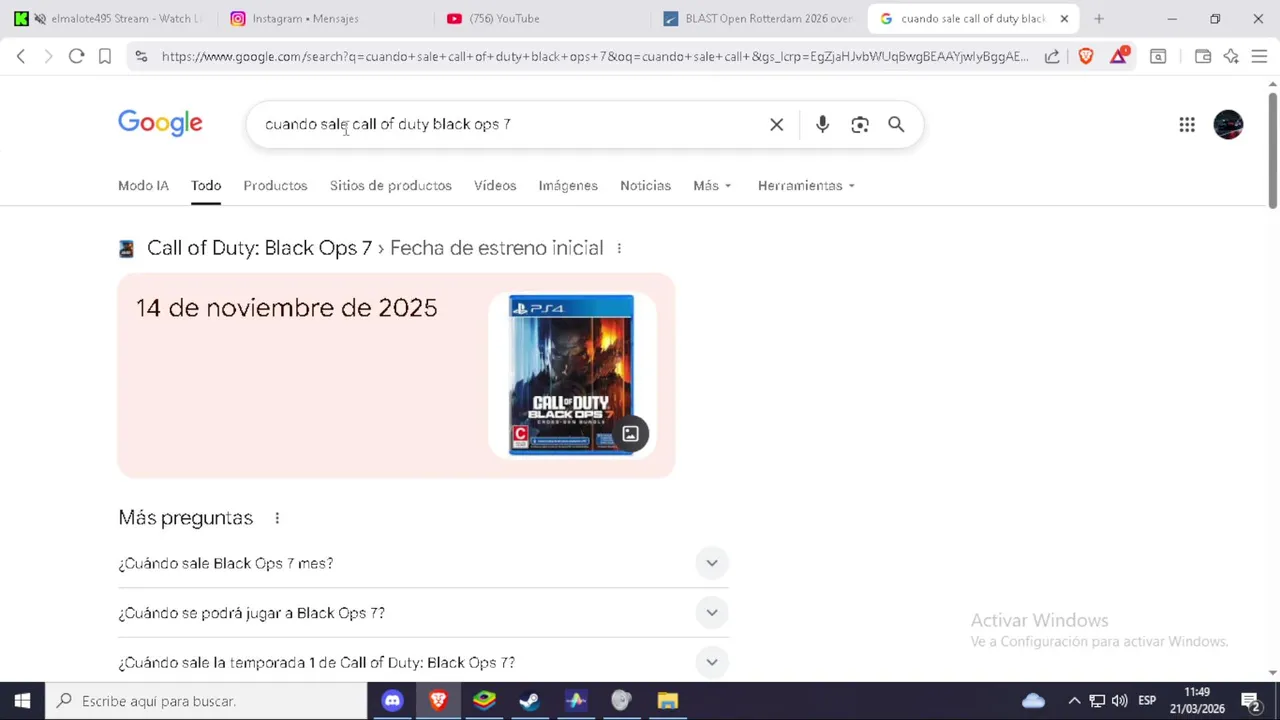Go back with the browser back arrow

pos(21,56)
